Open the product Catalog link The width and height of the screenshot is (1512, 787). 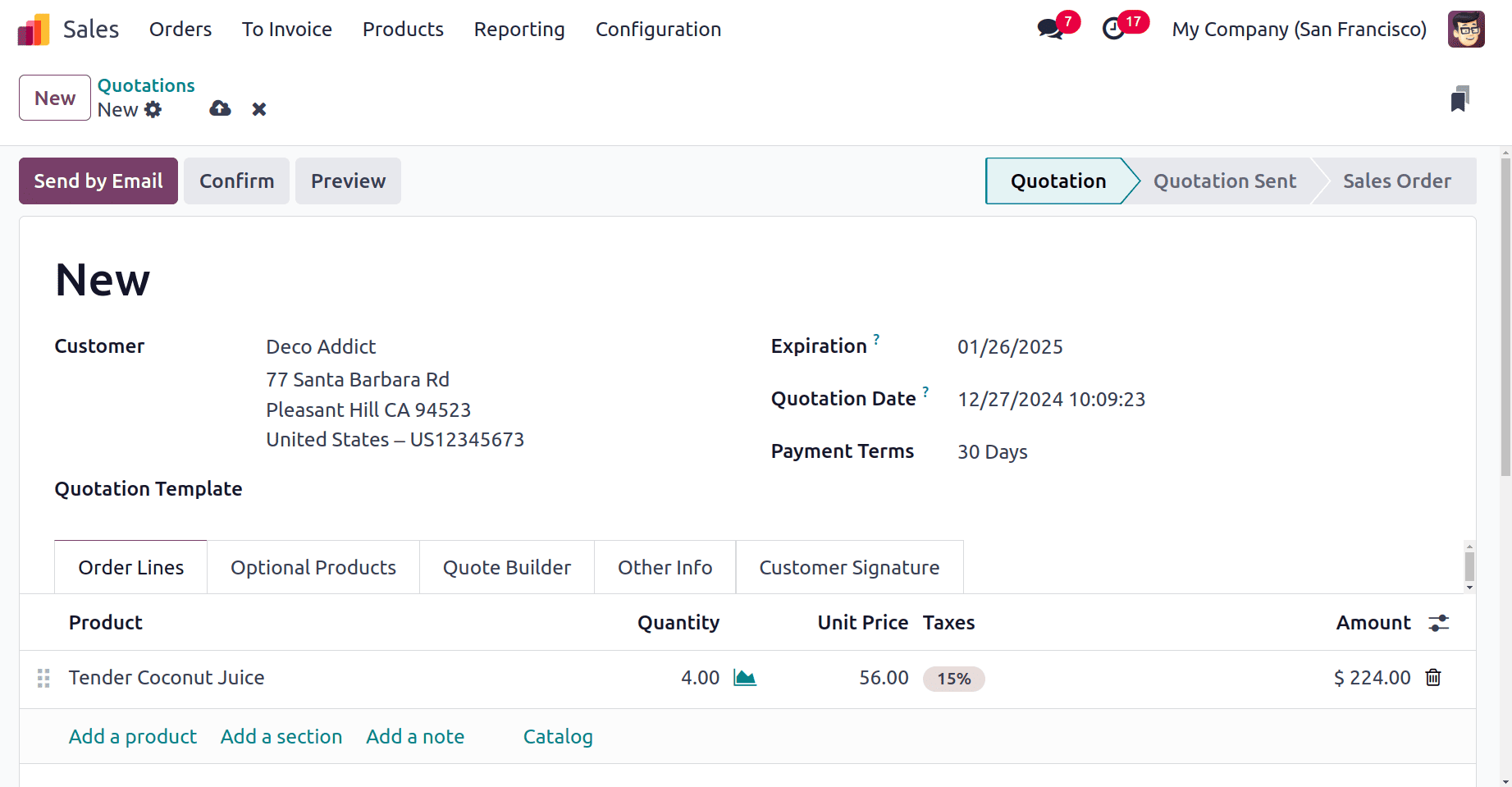558,736
